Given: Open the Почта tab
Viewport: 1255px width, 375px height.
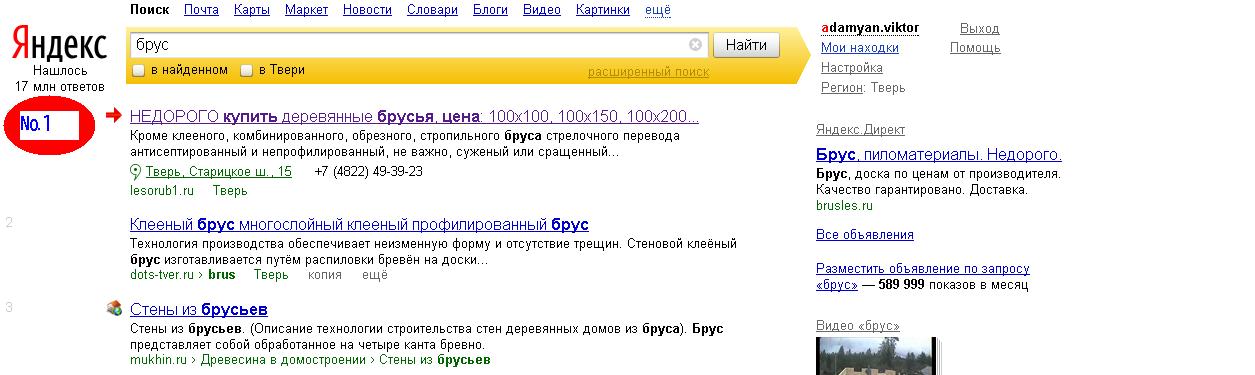Looking at the screenshot, I should coord(202,10).
